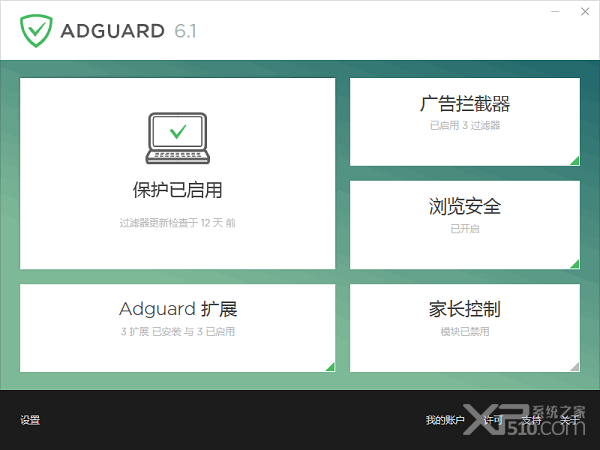Click 已启用 3 过滤器 subtitle
This screenshot has width=600, height=450.
click(x=465, y=126)
